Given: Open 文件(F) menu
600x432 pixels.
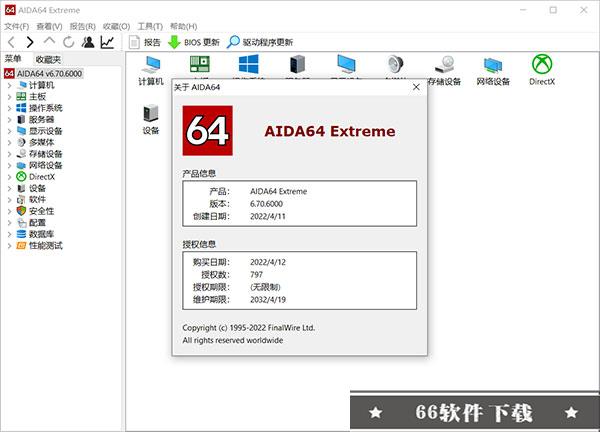Looking at the screenshot, I should (16, 26).
